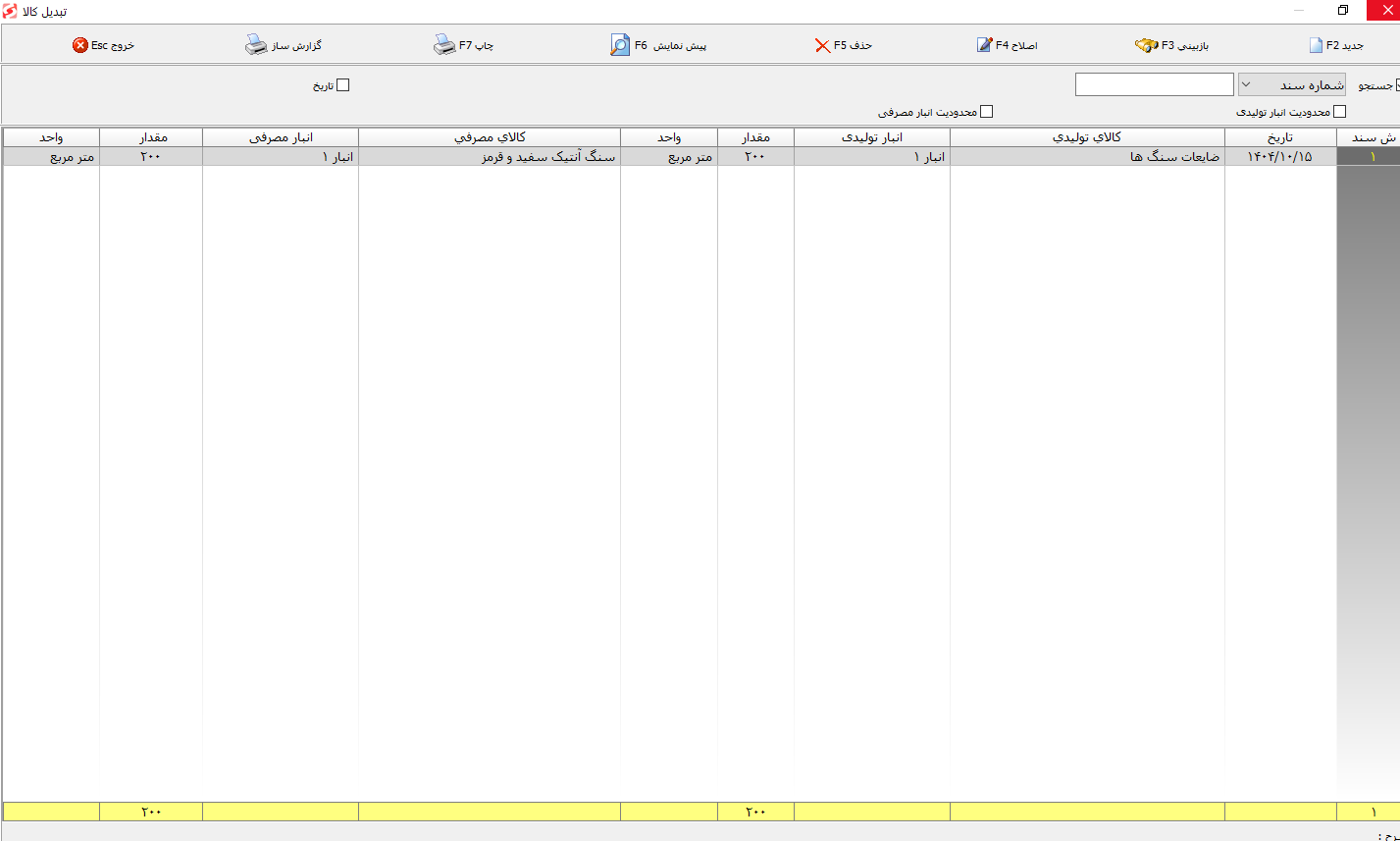Click the printer icon for چاپ F7
This screenshot has height=841, width=1400.
(444, 45)
